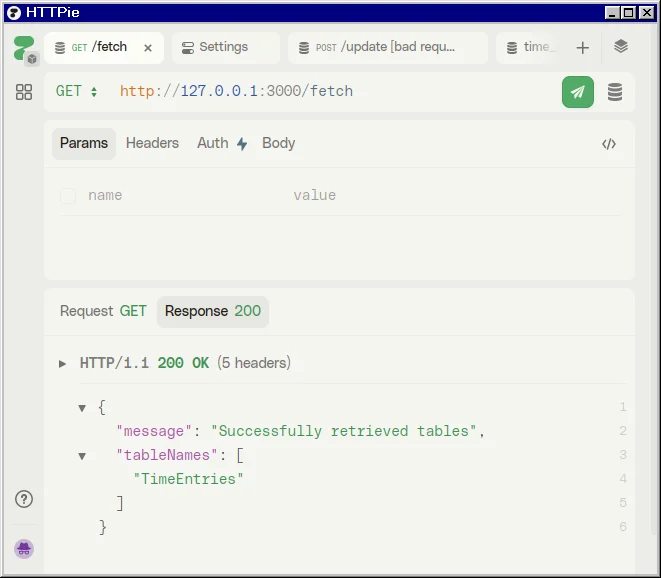Click the URL address field

[330, 91]
